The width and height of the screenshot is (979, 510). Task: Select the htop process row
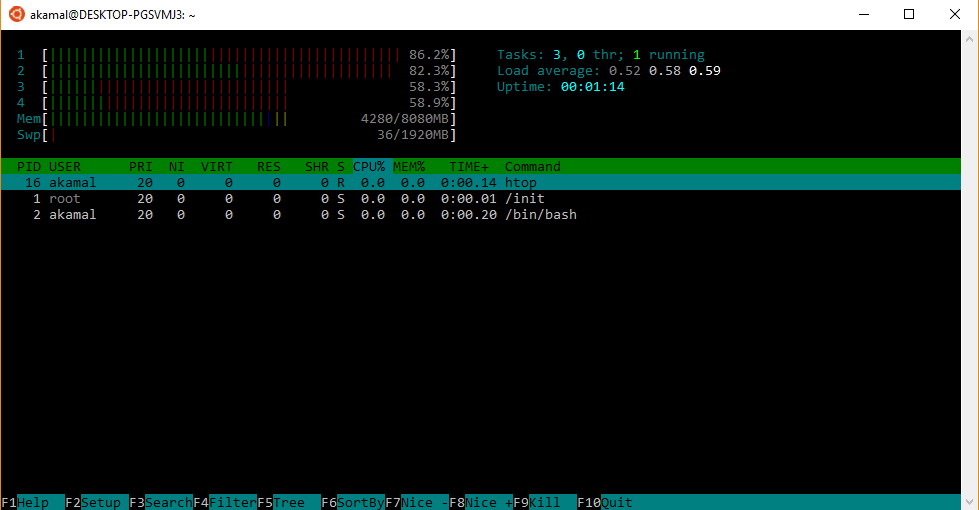481,182
